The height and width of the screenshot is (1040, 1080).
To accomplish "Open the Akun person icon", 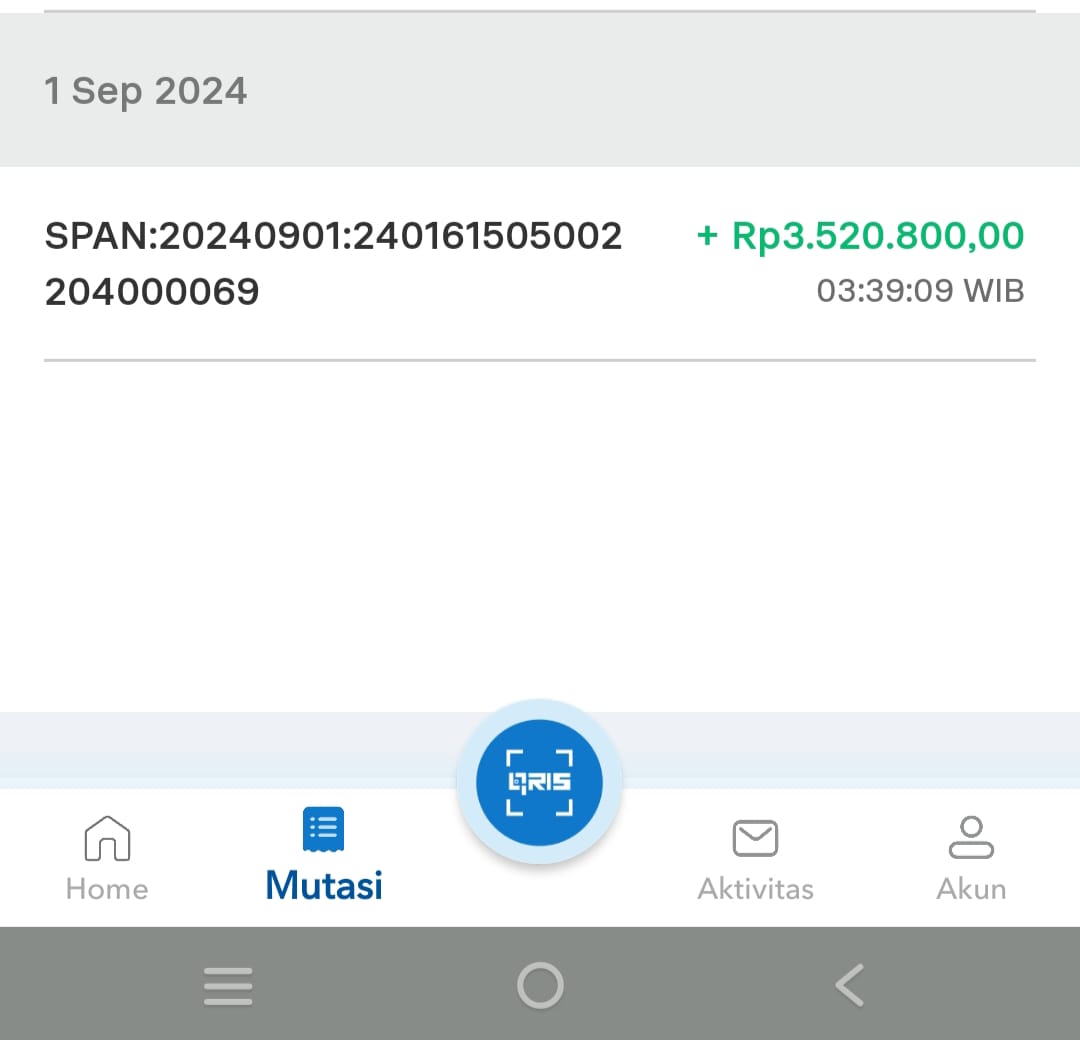I will pyautogui.click(x=971, y=838).
